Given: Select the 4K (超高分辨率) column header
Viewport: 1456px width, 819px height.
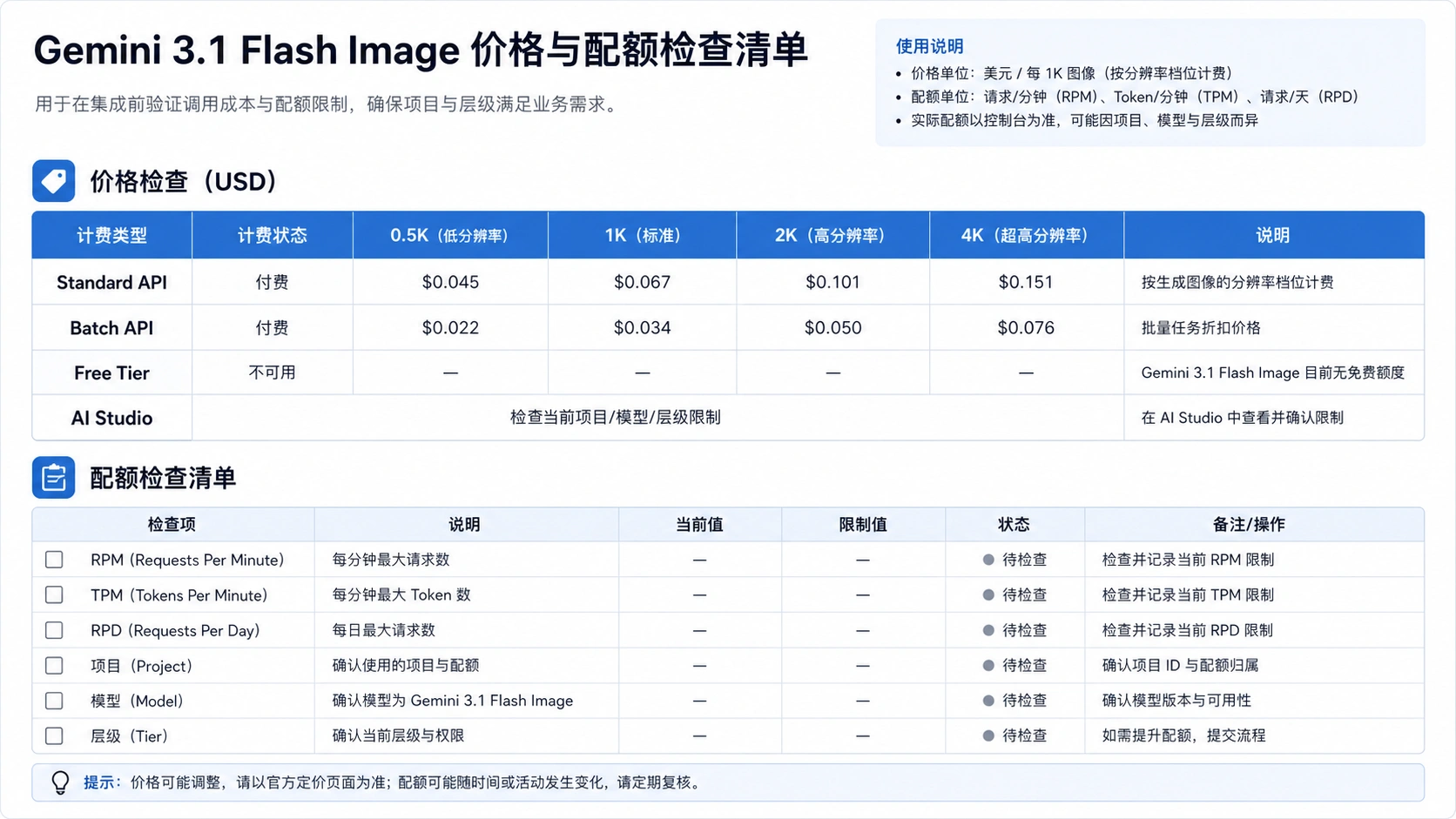Looking at the screenshot, I should coord(1026,235).
